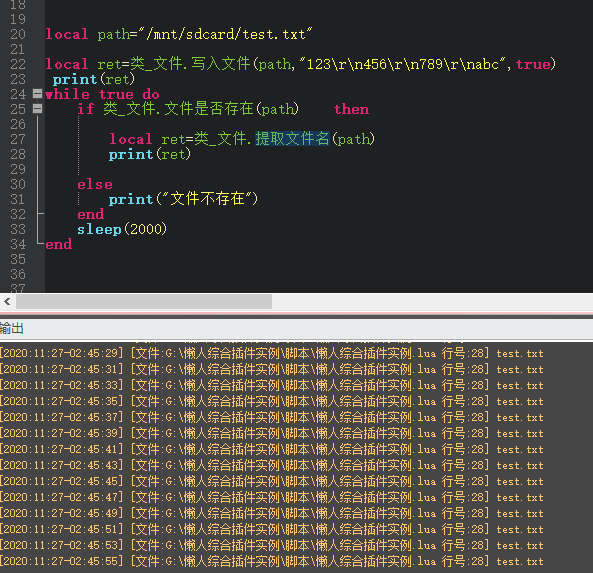Click line number 27 in gutter
This screenshot has width=593, height=573.
[18, 139]
